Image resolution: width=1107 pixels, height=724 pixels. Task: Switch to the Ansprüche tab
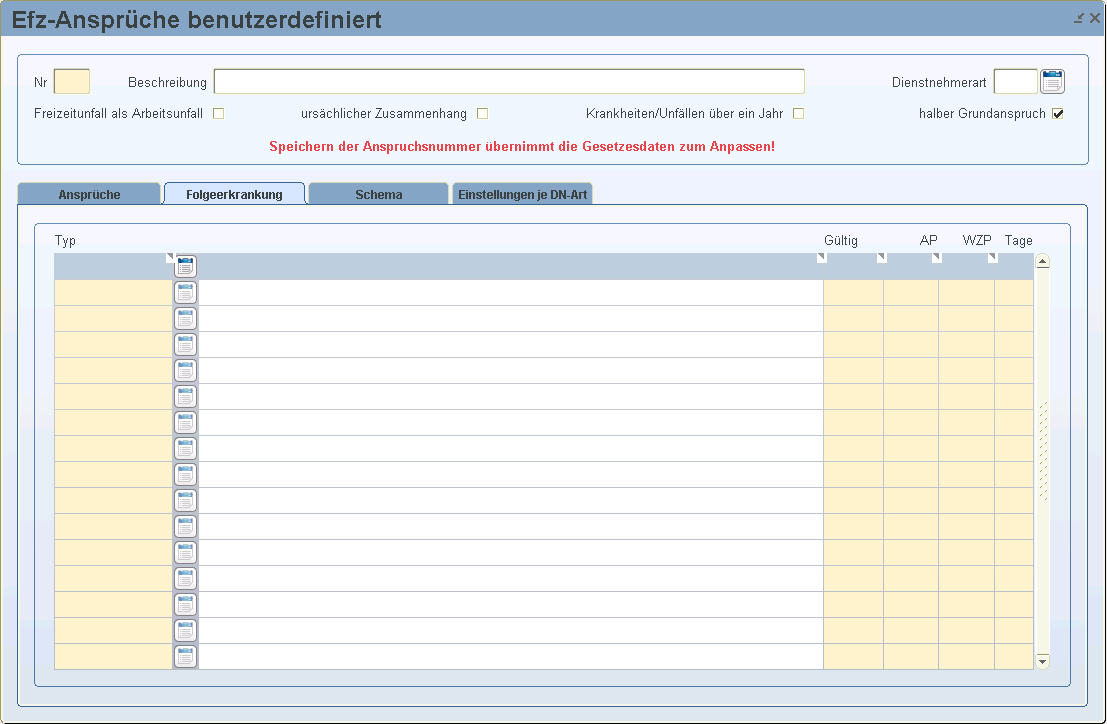89,194
